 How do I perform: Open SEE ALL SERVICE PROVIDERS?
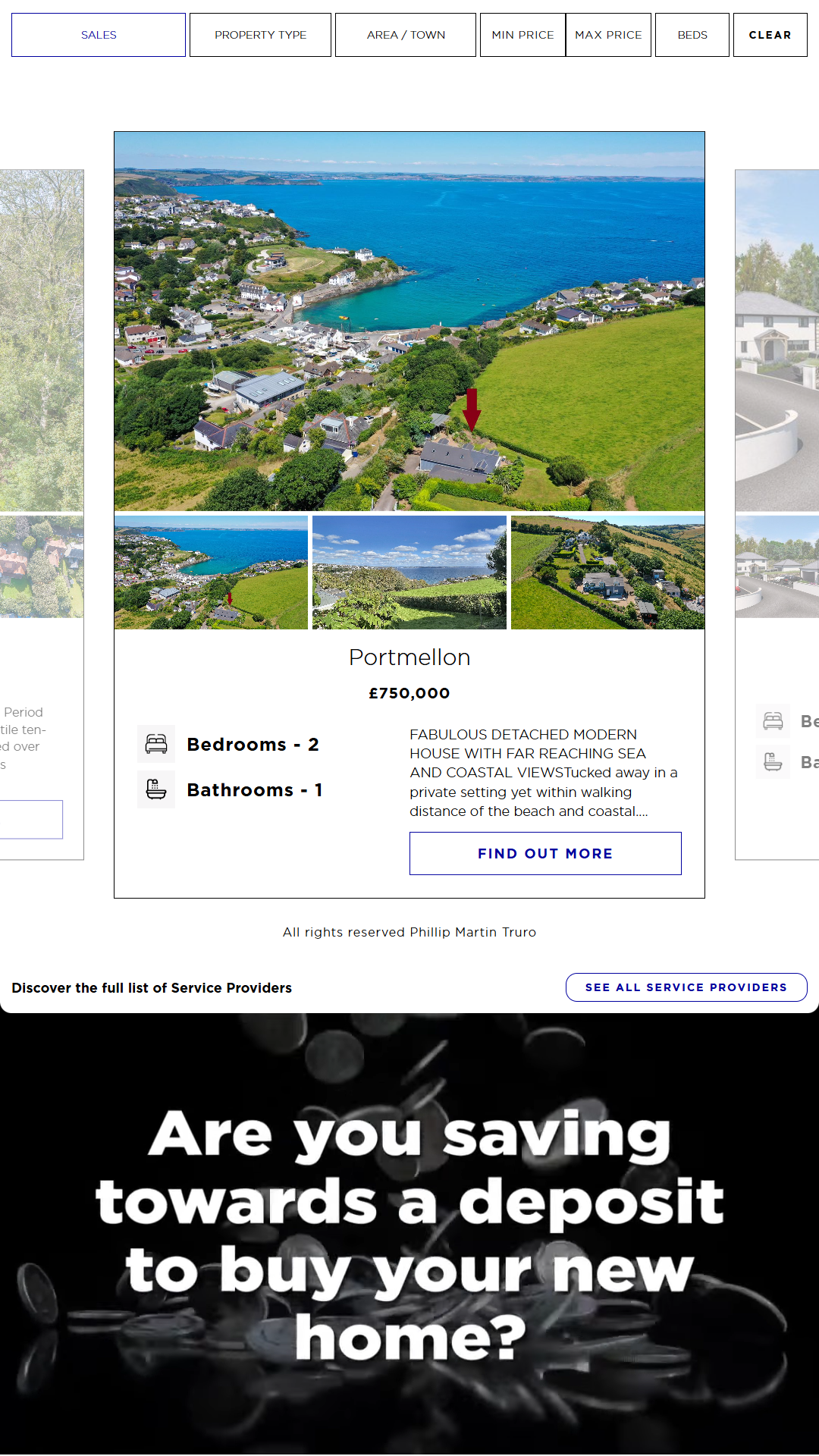[x=686, y=987]
